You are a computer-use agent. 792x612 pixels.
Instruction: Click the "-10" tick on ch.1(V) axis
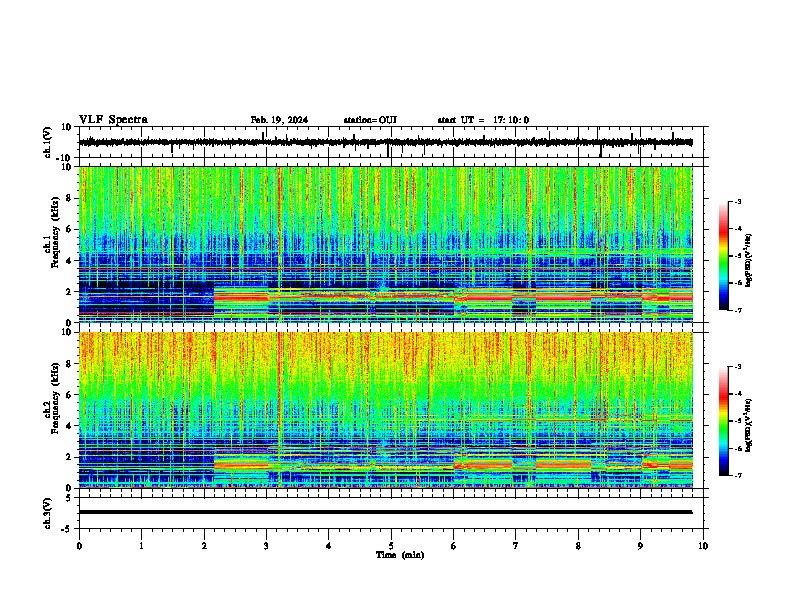(x=64, y=158)
